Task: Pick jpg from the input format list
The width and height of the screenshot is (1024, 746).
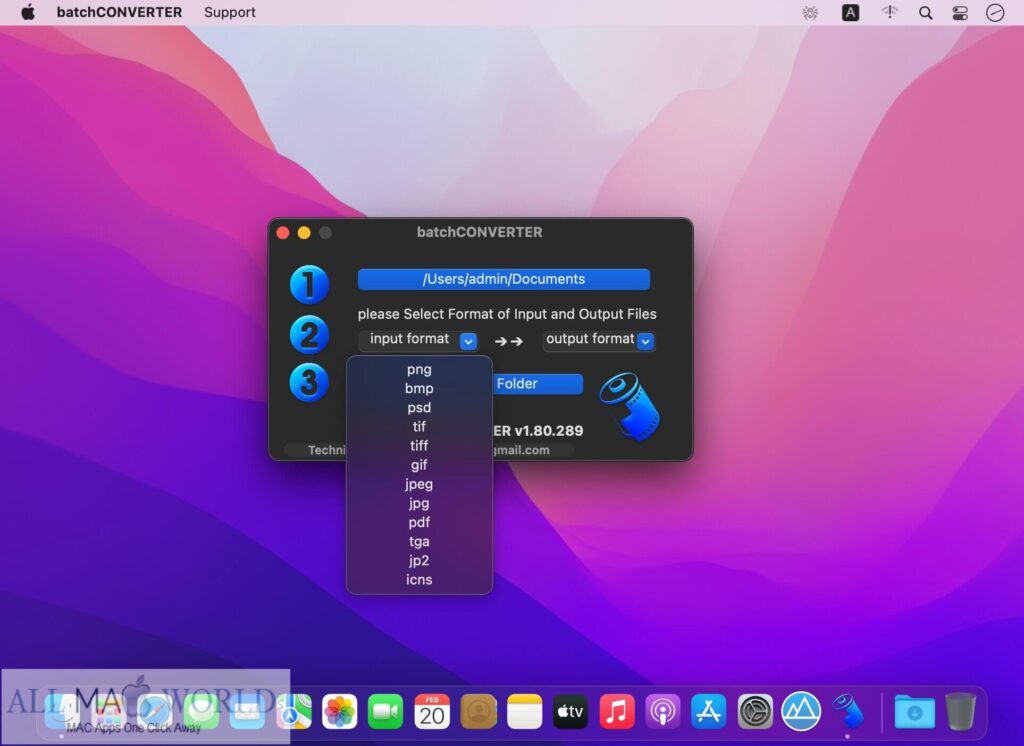Action: [x=419, y=503]
